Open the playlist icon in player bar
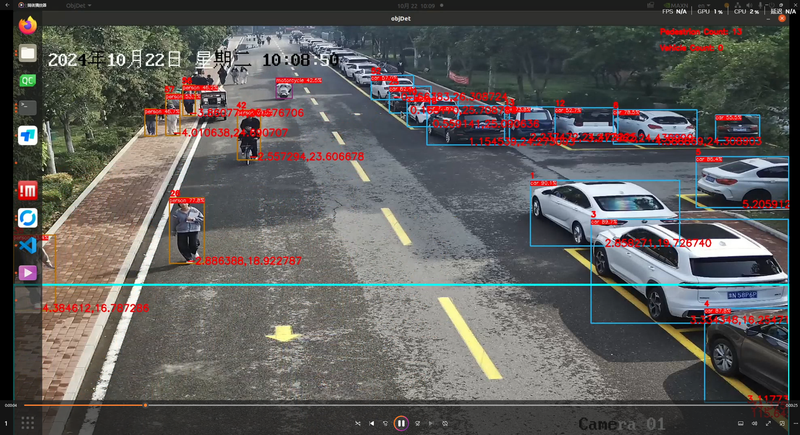 click(x=782, y=423)
